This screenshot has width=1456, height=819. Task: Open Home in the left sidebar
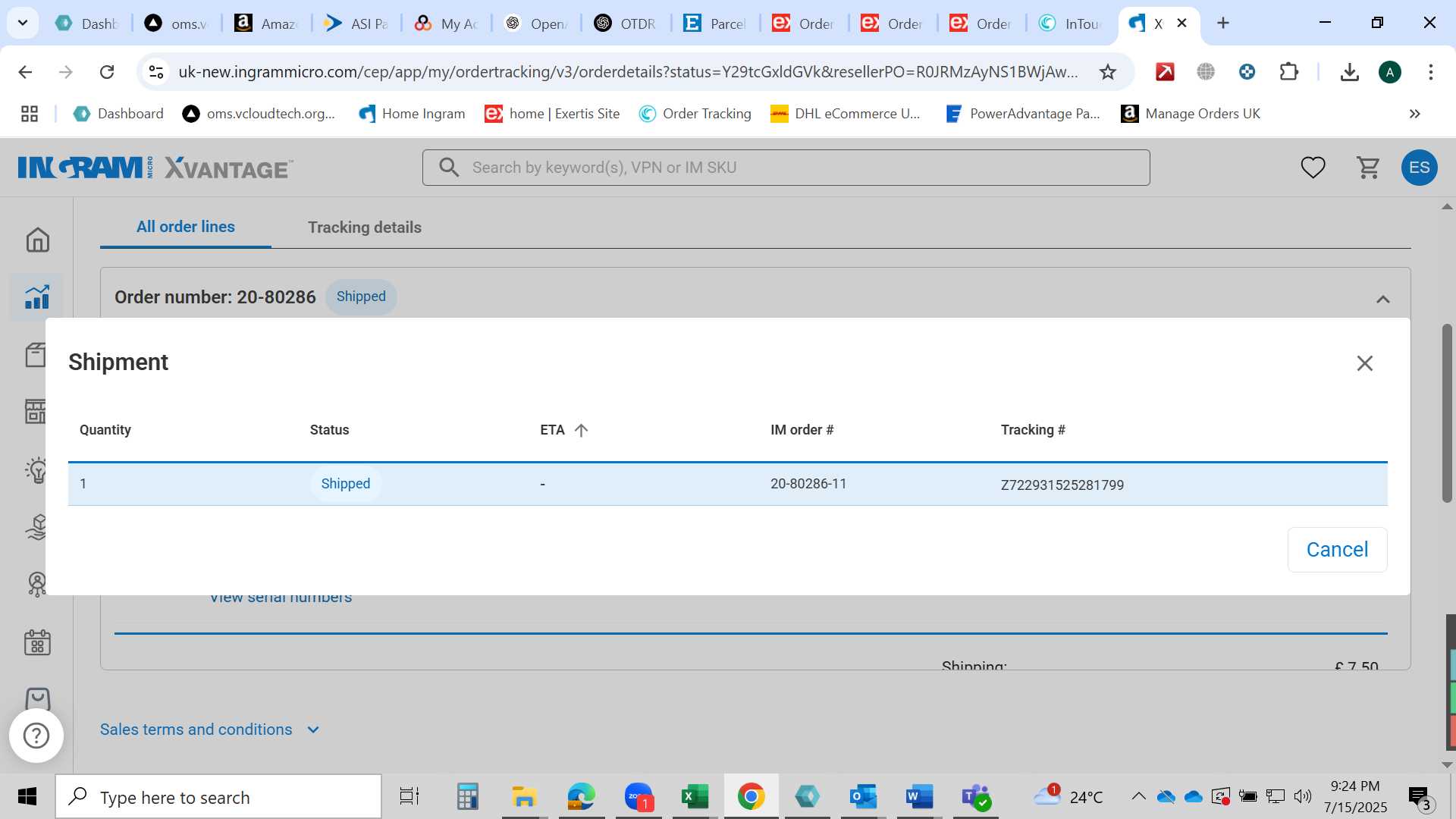37,240
